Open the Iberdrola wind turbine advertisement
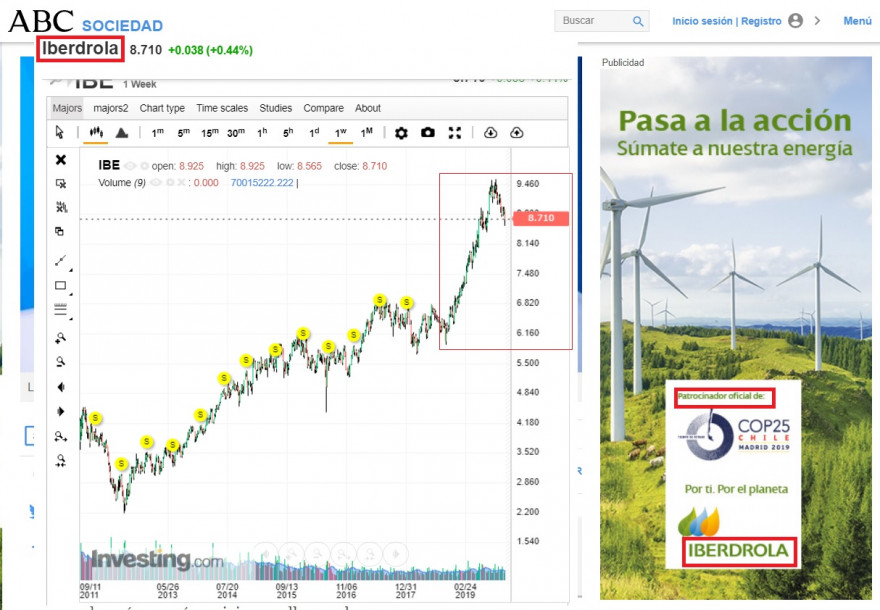 [x=735, y=328]
